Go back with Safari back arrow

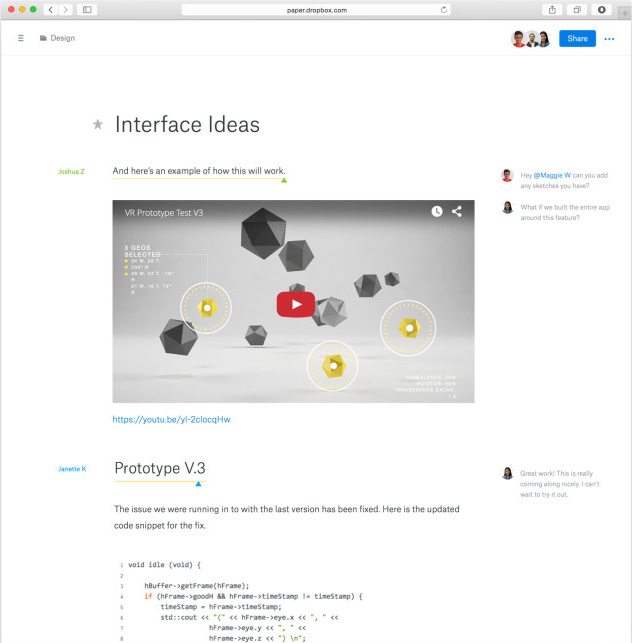pos(50,10)
